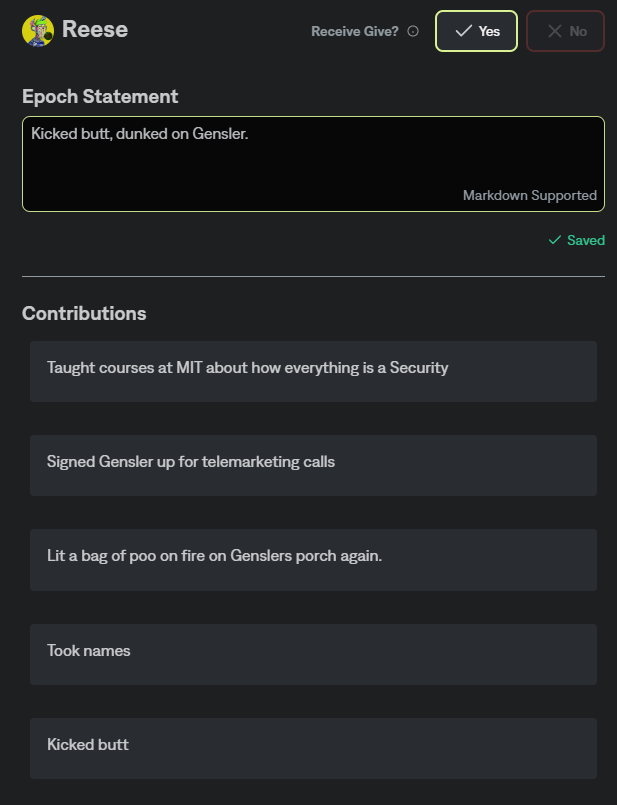Click the Saved status text
The height and width of the screenshot is (805, 617).
pyautogui.click(x=585, y=241)
